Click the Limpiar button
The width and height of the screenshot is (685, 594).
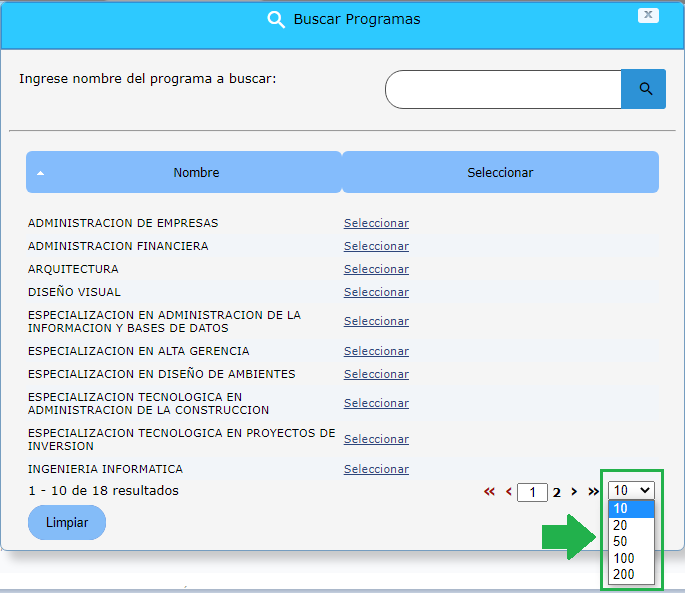pyautogui.click(x=67, y=523)
